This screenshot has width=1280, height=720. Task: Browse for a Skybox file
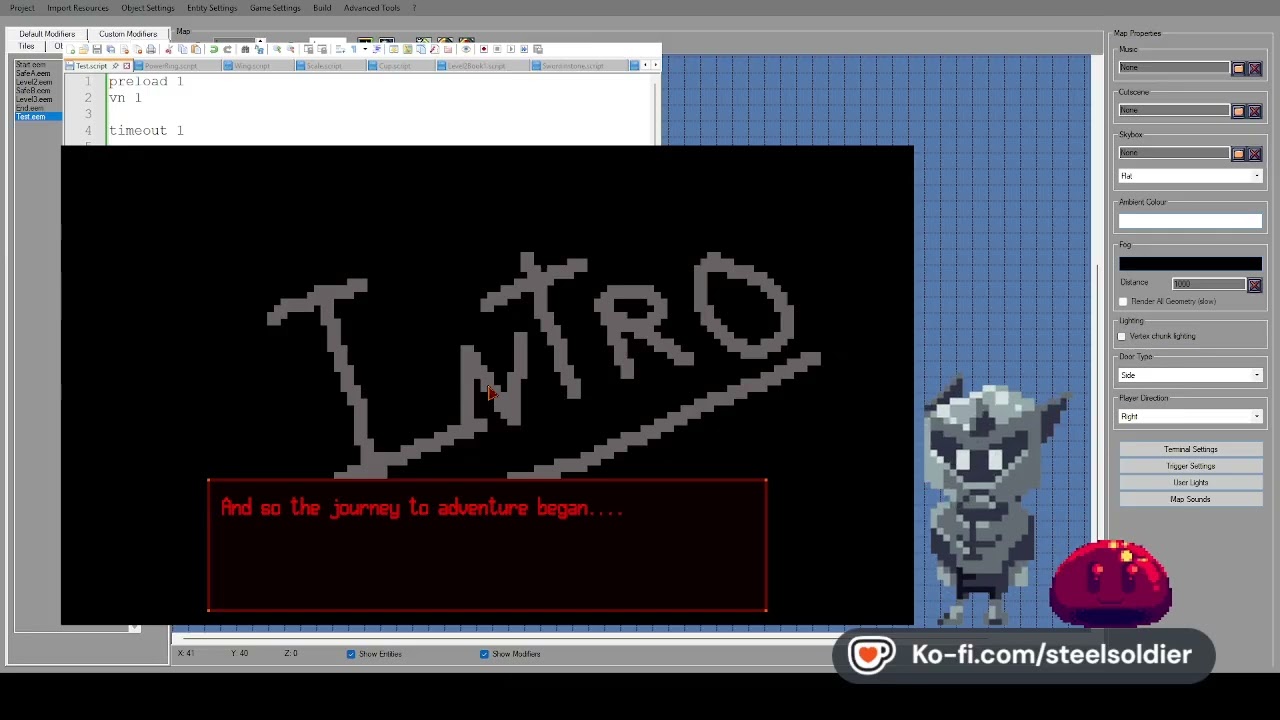click(1238, 153)
